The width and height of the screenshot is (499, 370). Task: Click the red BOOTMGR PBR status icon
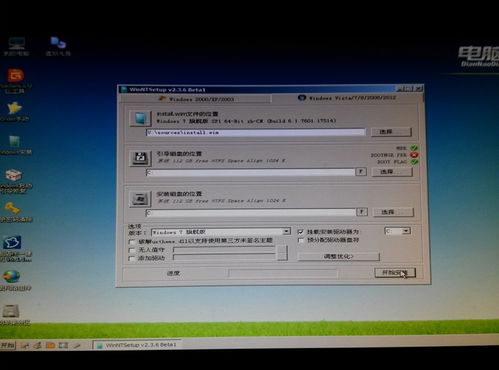pyautogui.click(x=414, y=155)
